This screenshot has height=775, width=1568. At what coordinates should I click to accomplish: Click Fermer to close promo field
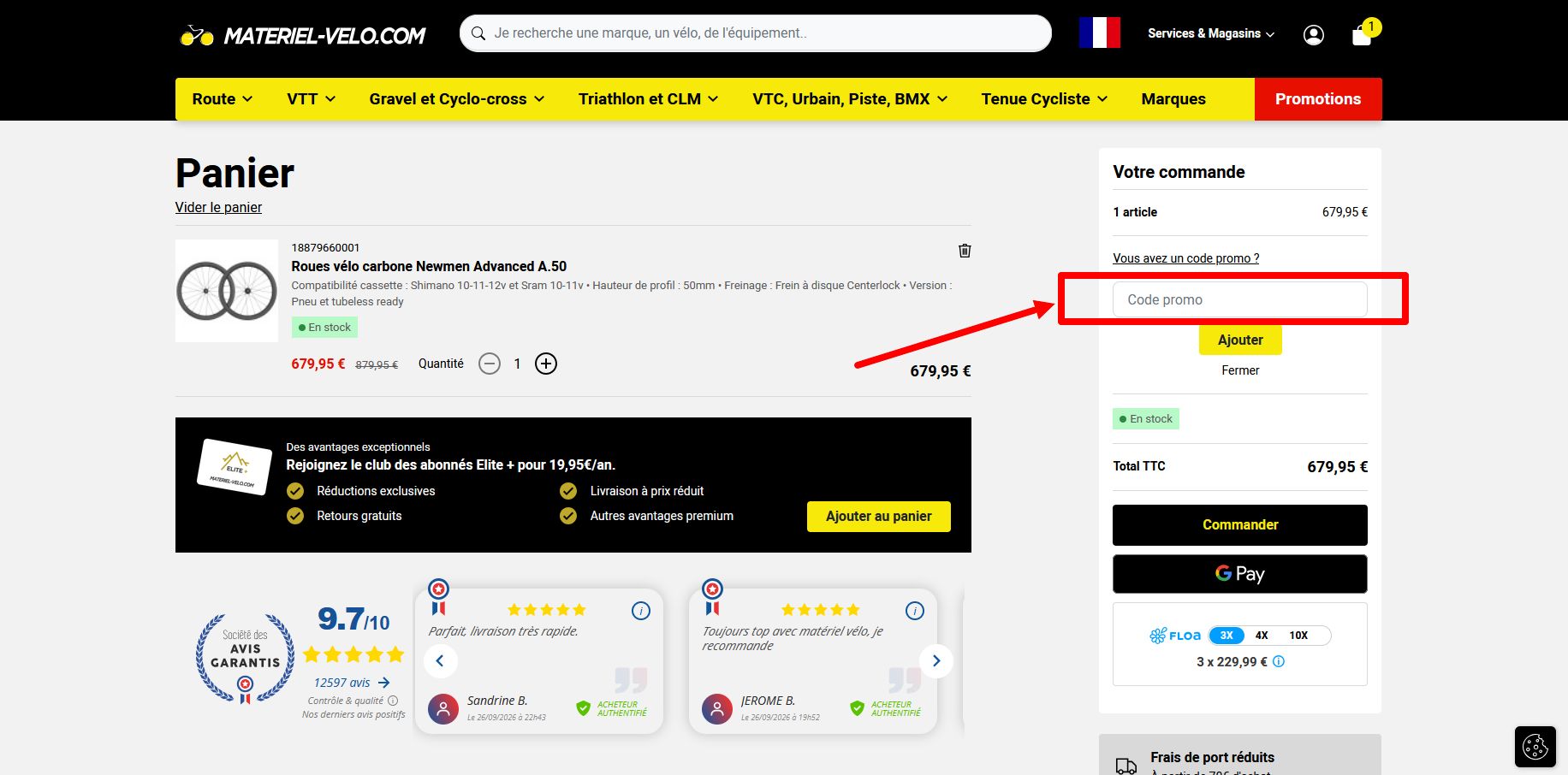1240,370
